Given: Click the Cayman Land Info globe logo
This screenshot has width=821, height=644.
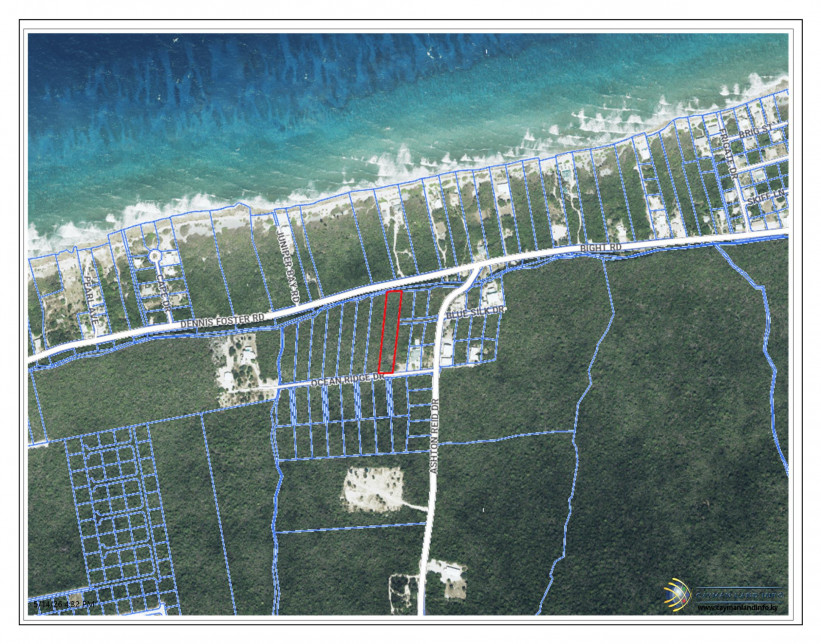Looking at the screenshot, I should 678,595.
